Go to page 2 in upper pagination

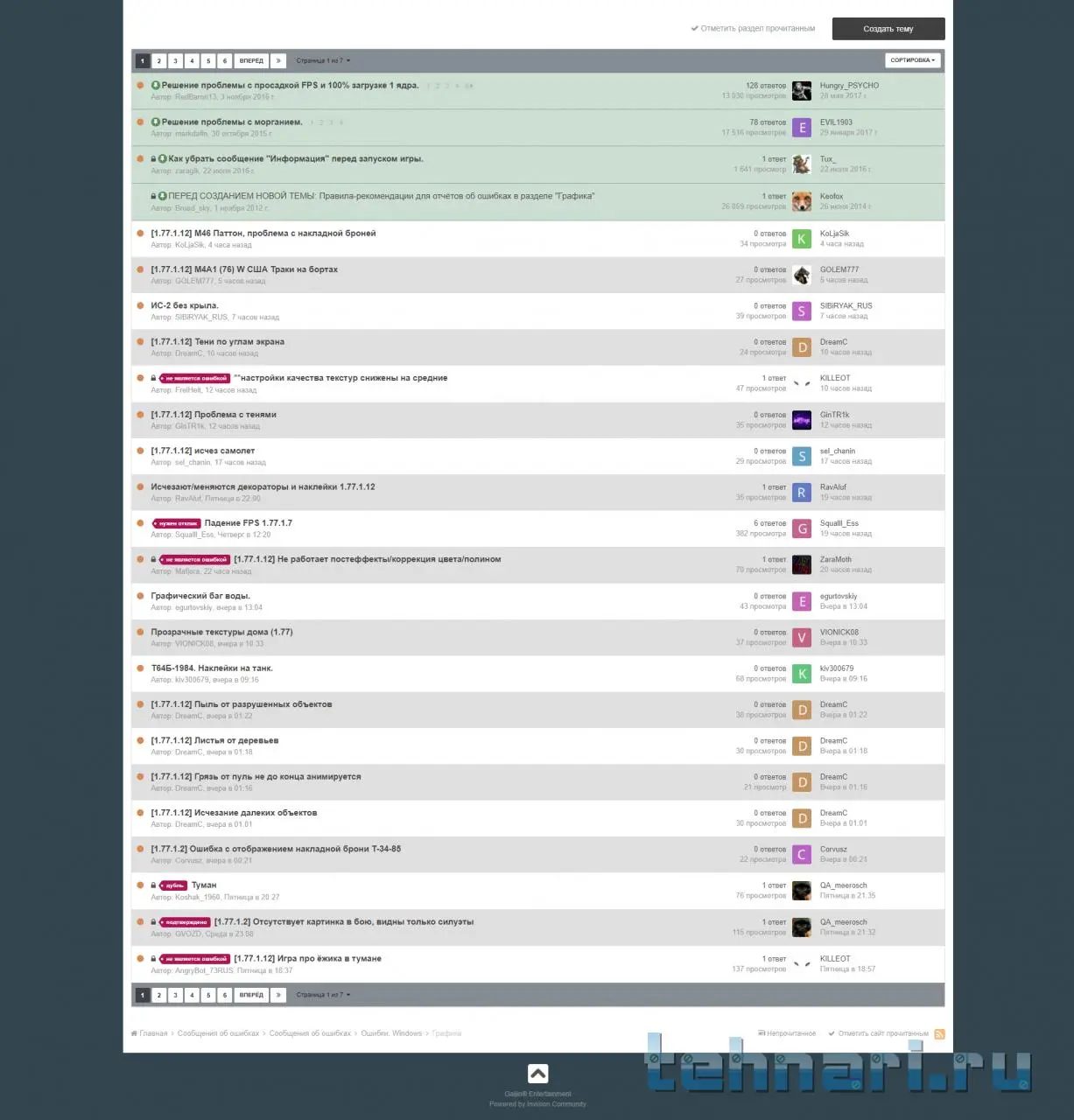(158, 61)
